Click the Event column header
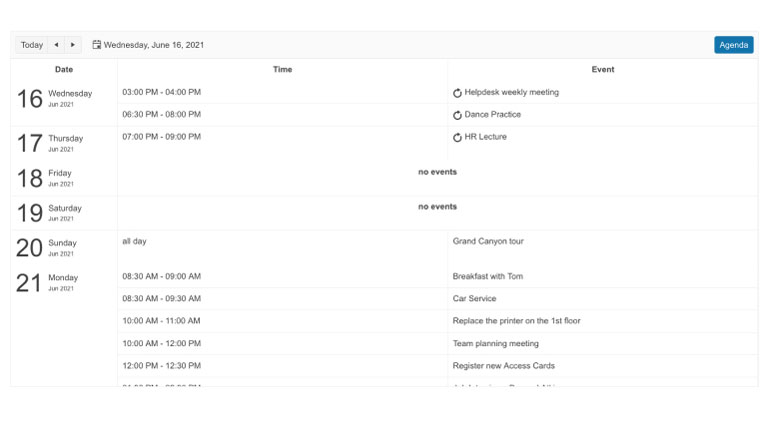770x448 pixels. pos(603,69)
